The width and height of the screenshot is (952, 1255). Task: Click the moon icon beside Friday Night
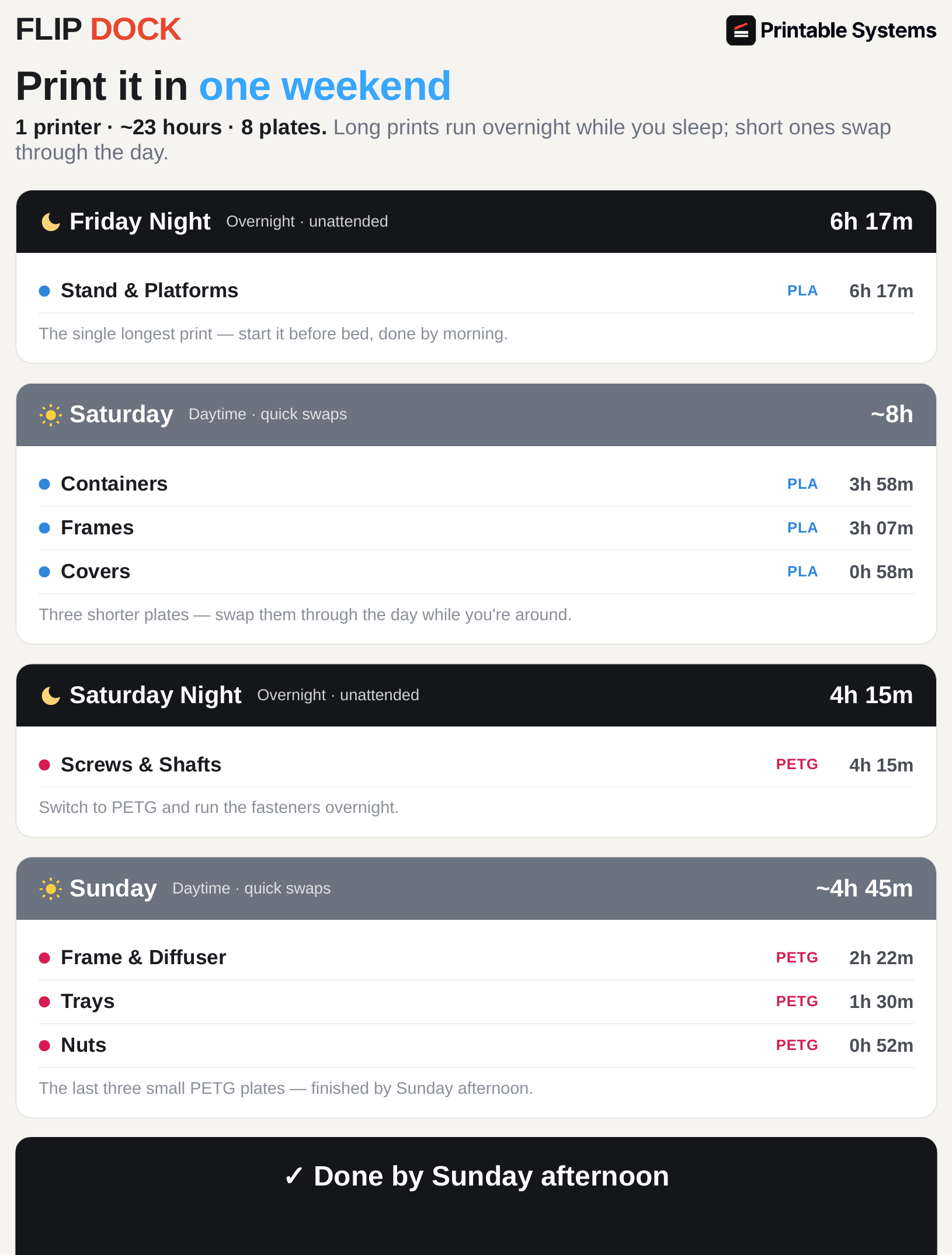(x=51, y=222)
